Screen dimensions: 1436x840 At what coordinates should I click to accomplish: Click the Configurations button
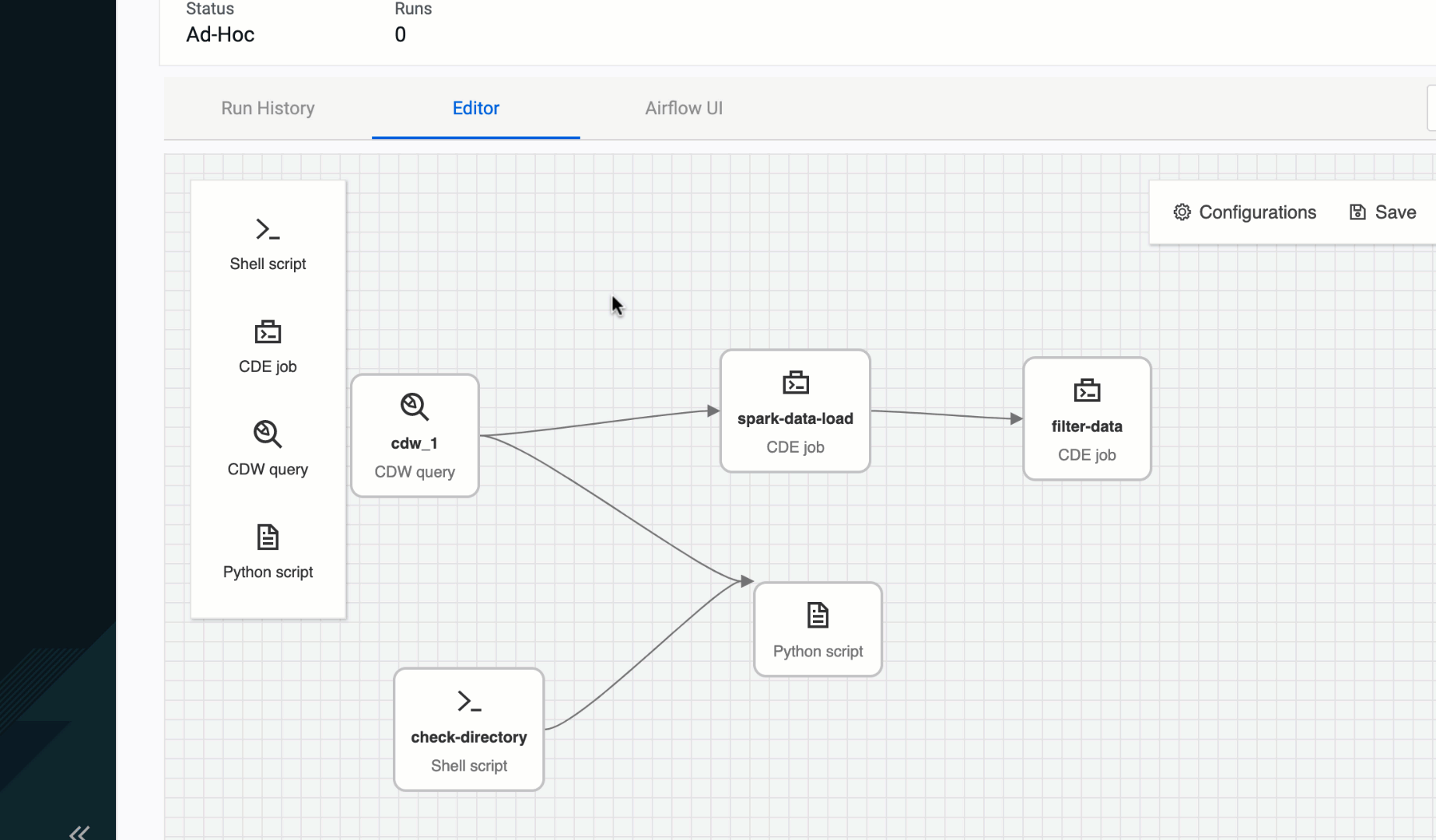(1243, 212)
